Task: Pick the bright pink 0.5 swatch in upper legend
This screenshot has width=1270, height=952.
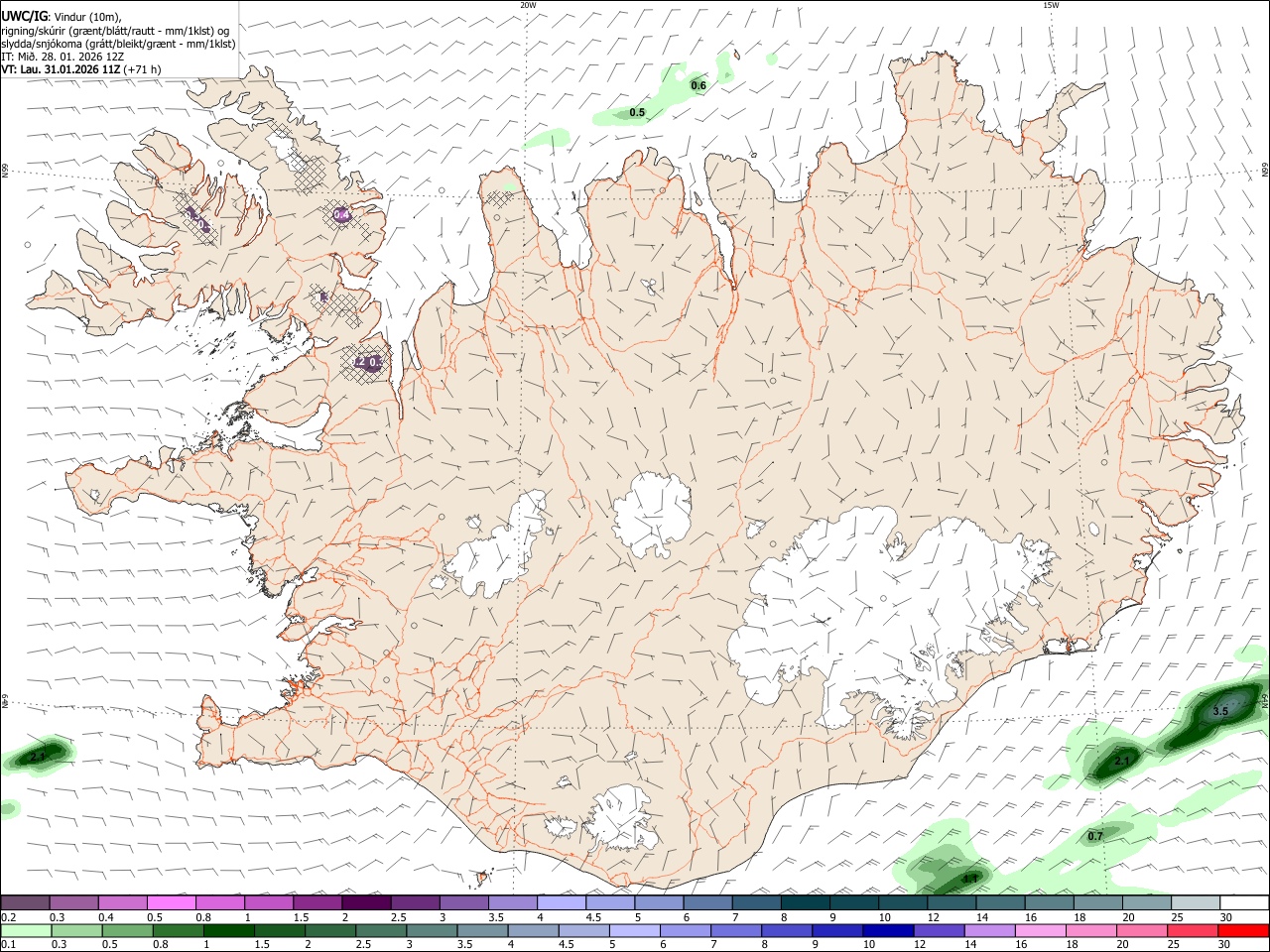Action: 172,903
